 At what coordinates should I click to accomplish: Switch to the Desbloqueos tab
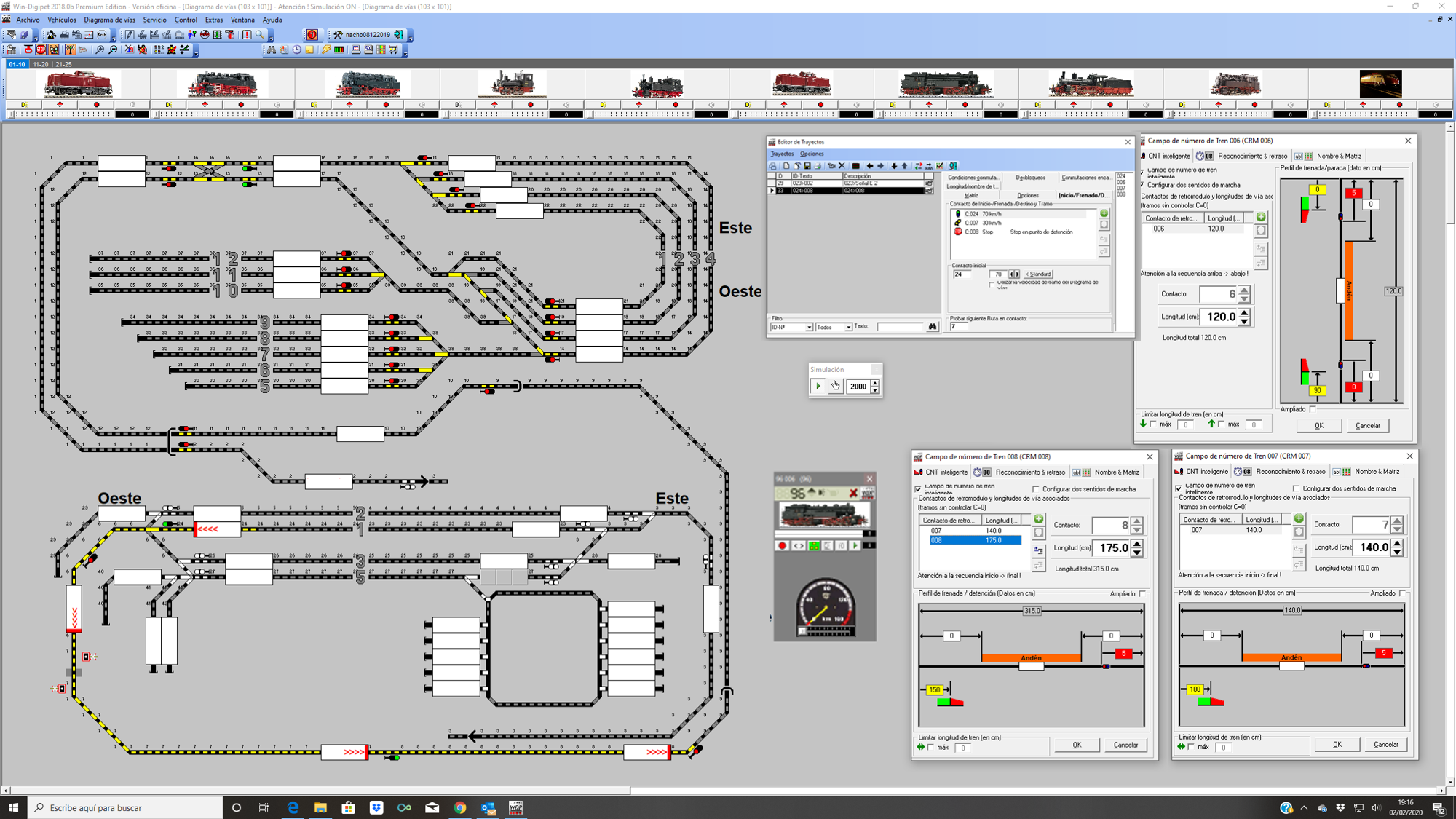[x=1030, y=178]
